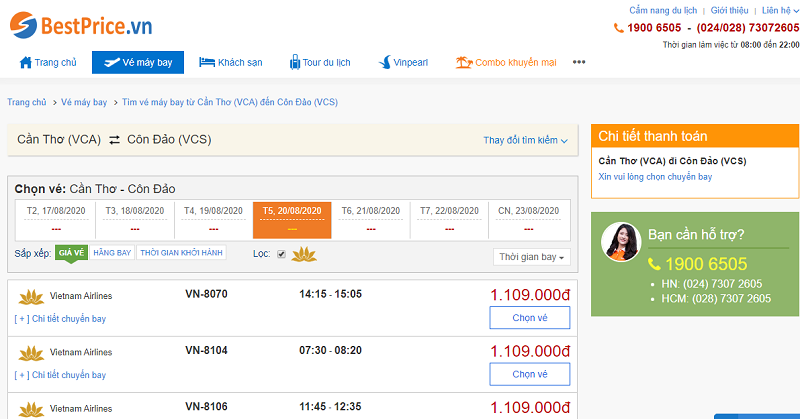The image size is (800, 419).
Task: Open the Tour du lịch nav item
Action: (320, 62)
